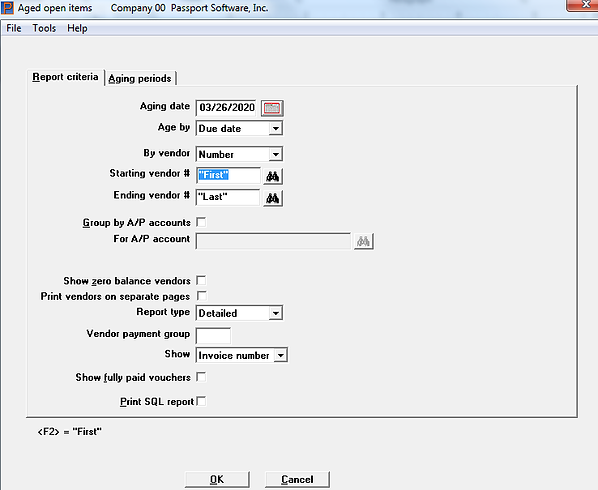Screen dimensions: 598x490
Task: Click the Starting vendor # field
Action: 228,175
